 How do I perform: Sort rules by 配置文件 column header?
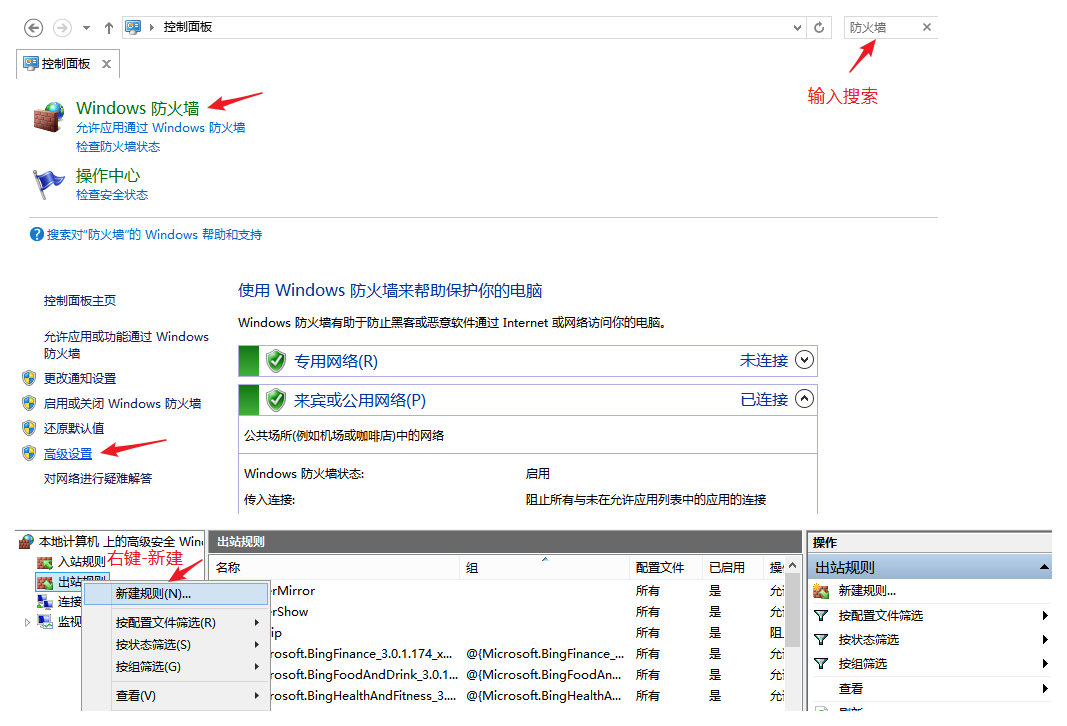(666, 568)
